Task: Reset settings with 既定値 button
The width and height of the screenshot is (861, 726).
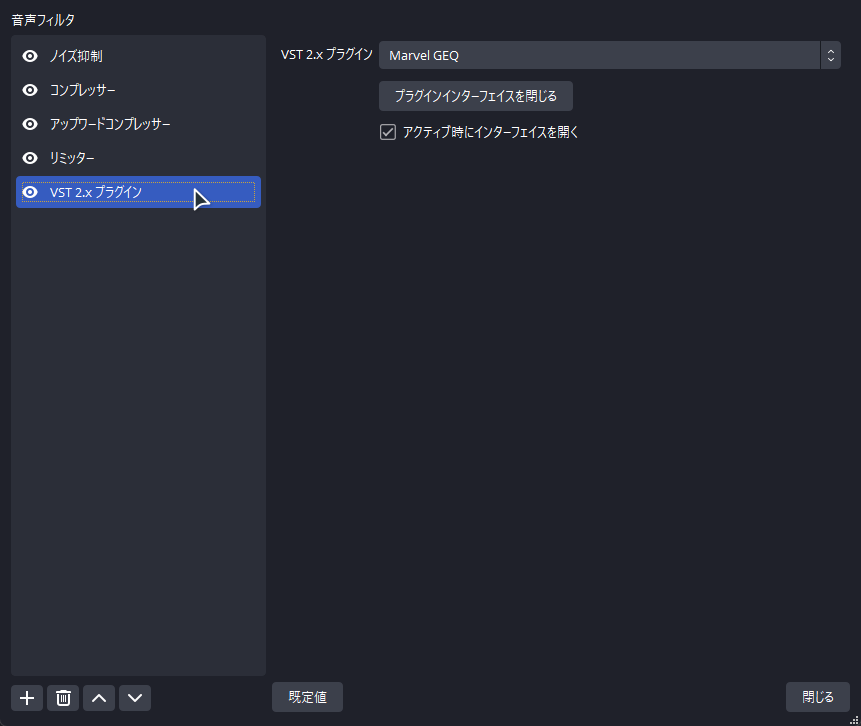Action: click(x=308, y=697)
